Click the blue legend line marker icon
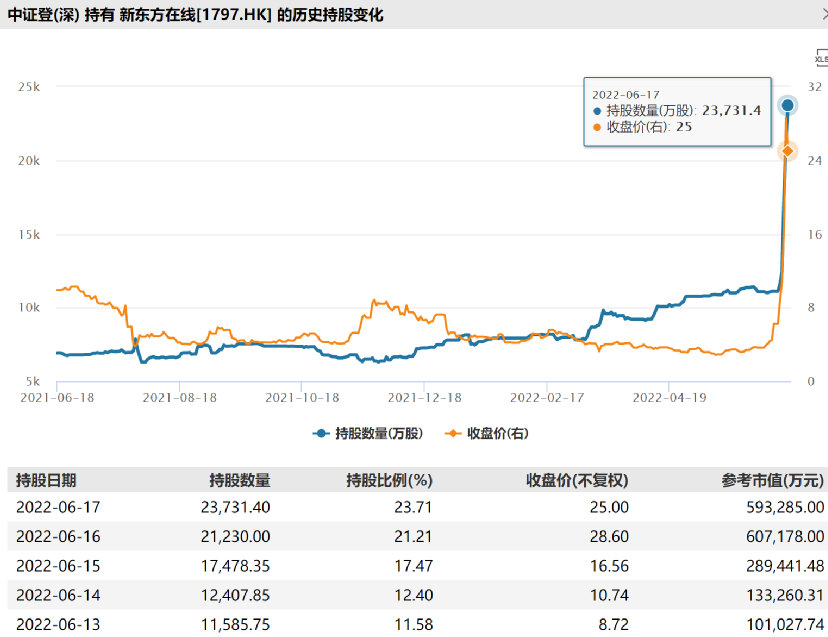828x637 pixels. pyautogui.click(x=321, y=434)
